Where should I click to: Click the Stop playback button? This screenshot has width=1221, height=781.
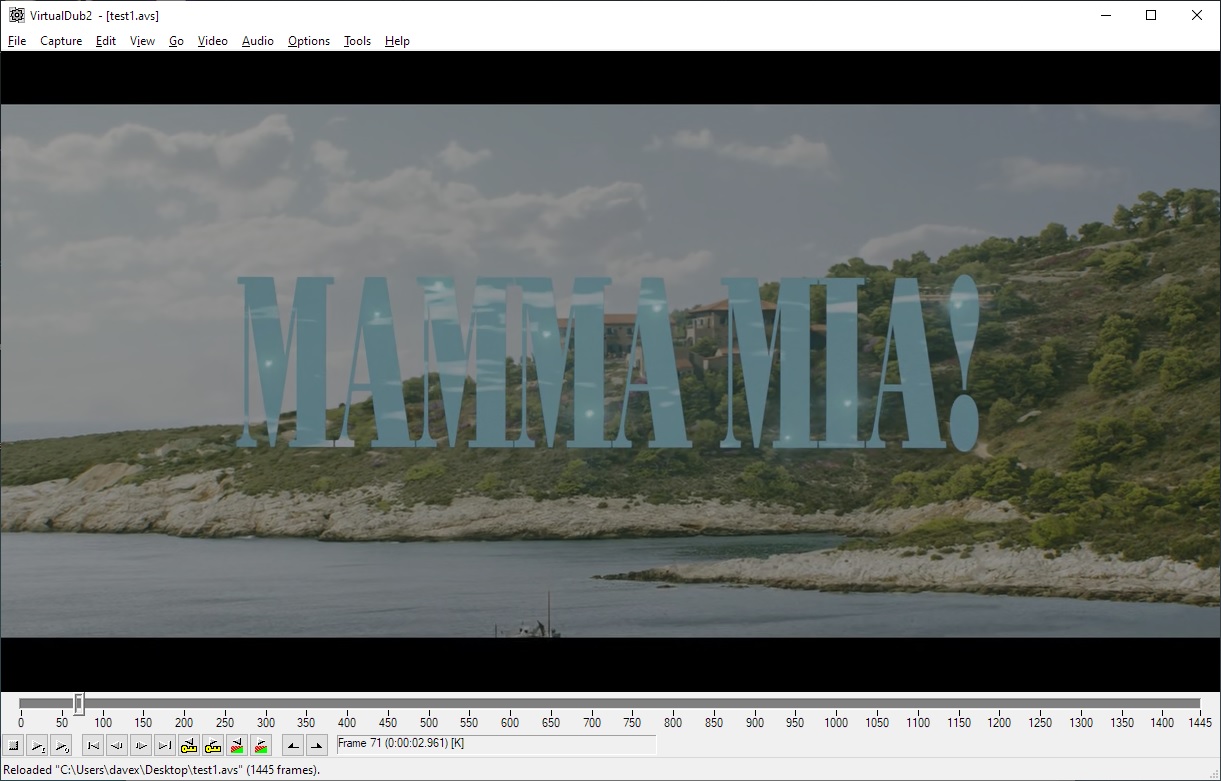tap(13, 745)
